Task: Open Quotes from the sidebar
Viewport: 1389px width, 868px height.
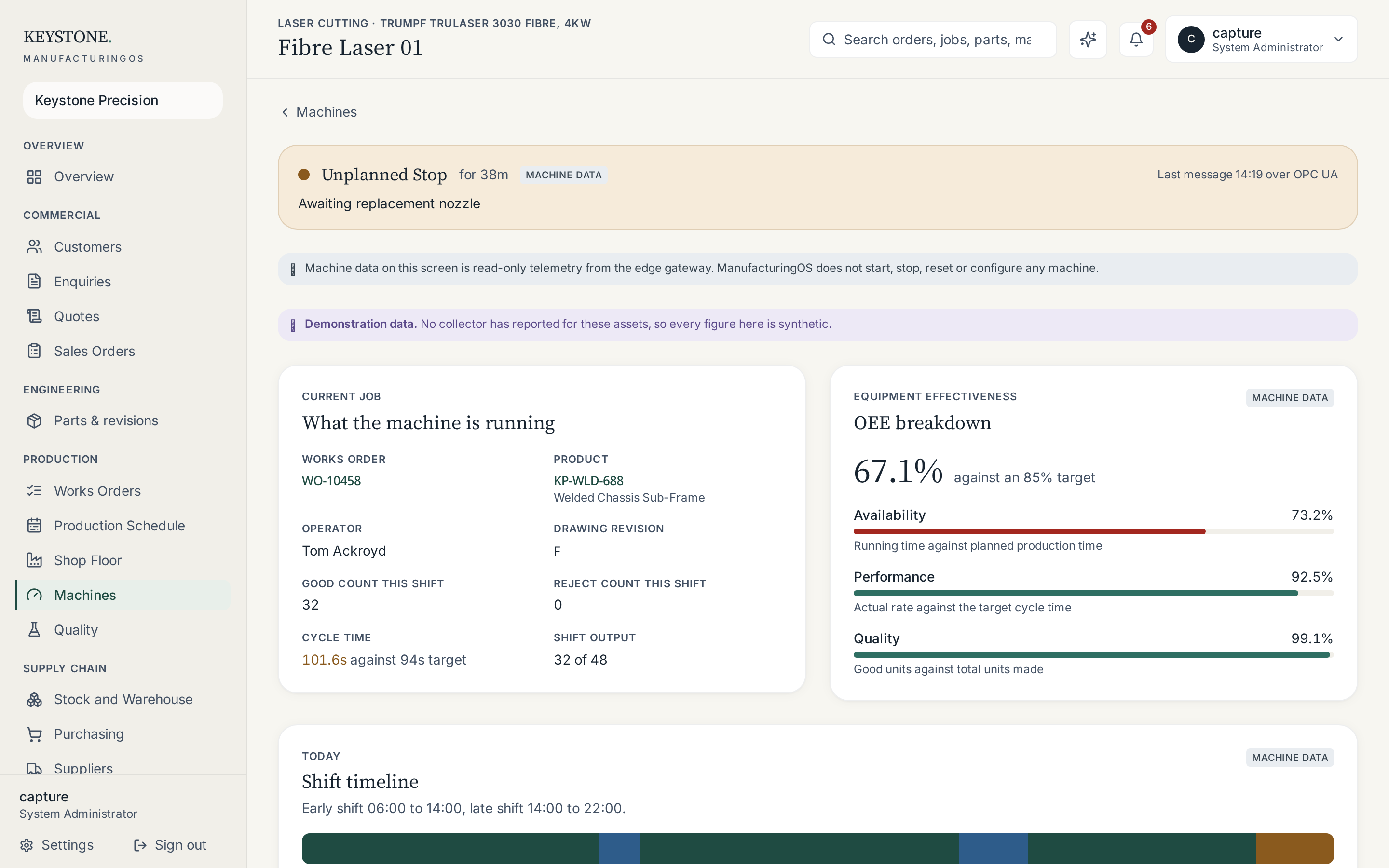Action: pyautogui.click(x=123, y=316)
